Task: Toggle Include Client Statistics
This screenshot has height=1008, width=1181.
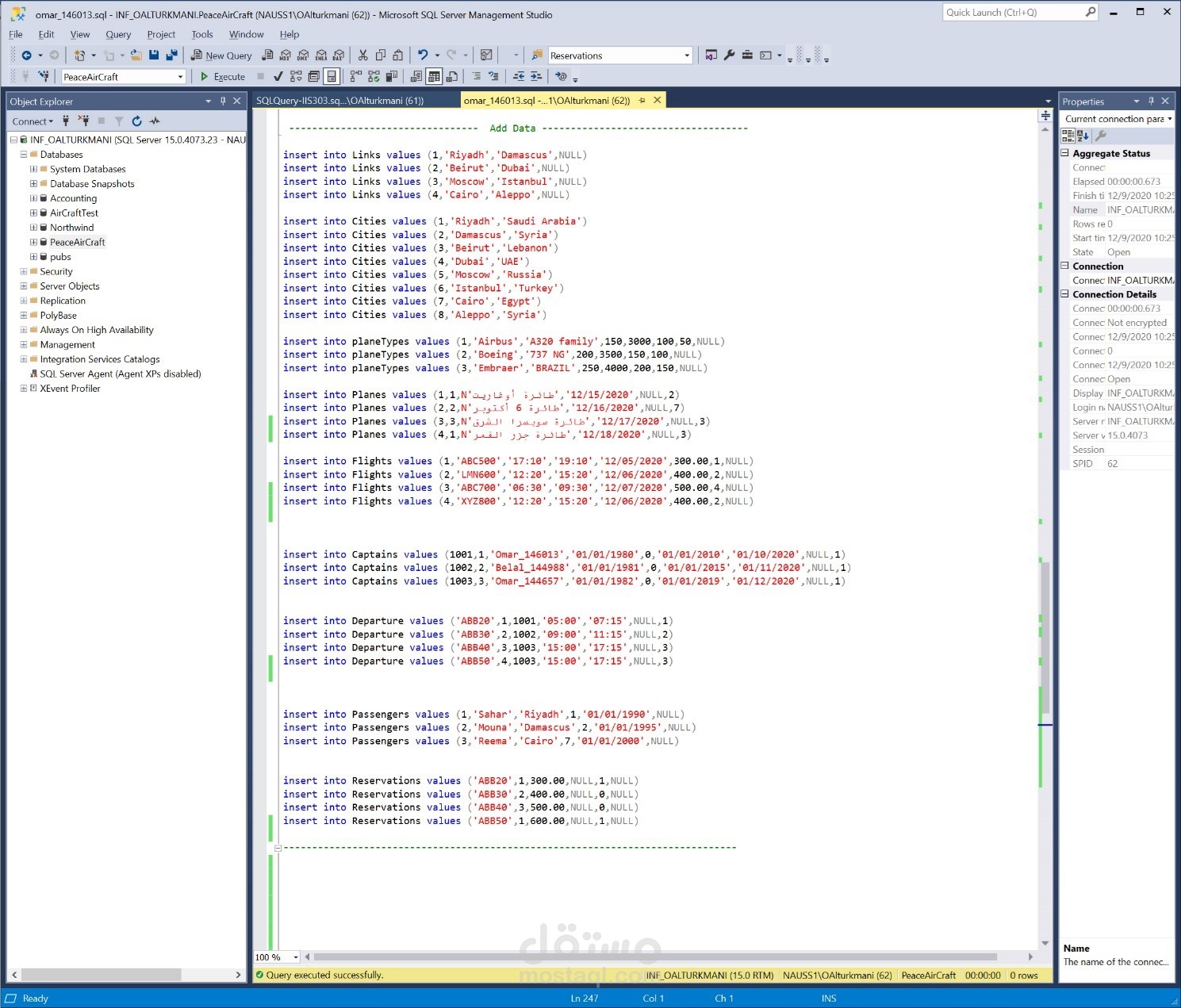Action: 391,77
